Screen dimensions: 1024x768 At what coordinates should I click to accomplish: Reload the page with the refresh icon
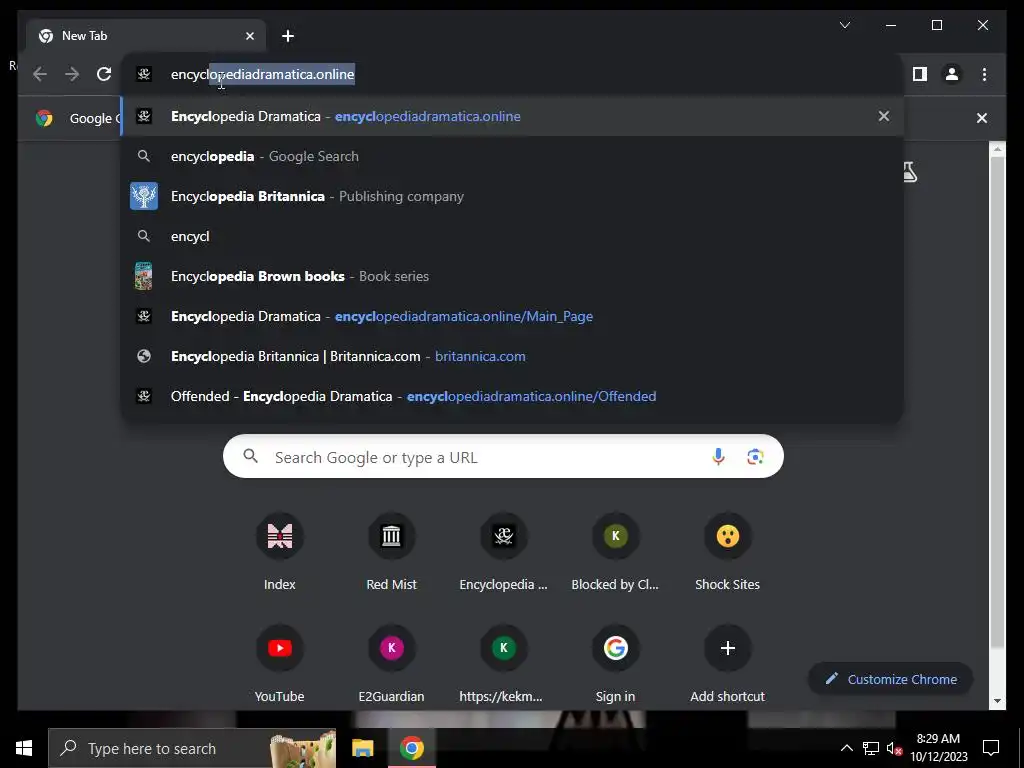click(x=104, y=74)
